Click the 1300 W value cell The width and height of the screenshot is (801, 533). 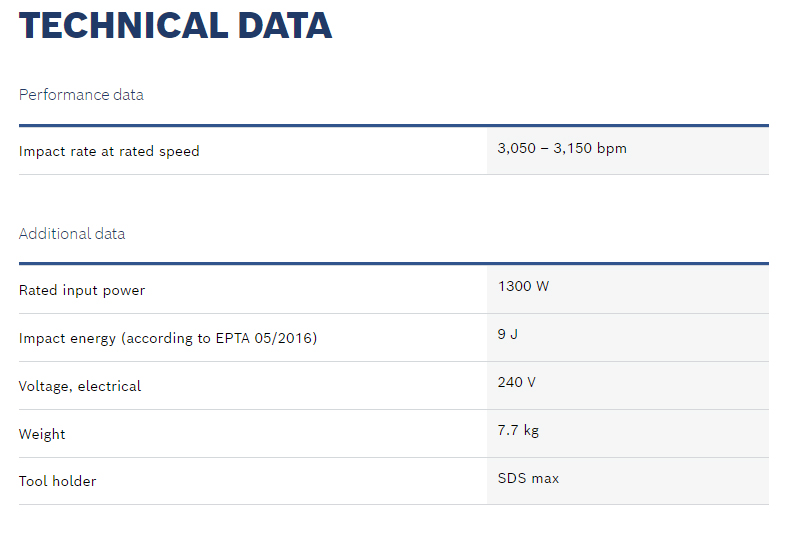click(x=628, y=289)
